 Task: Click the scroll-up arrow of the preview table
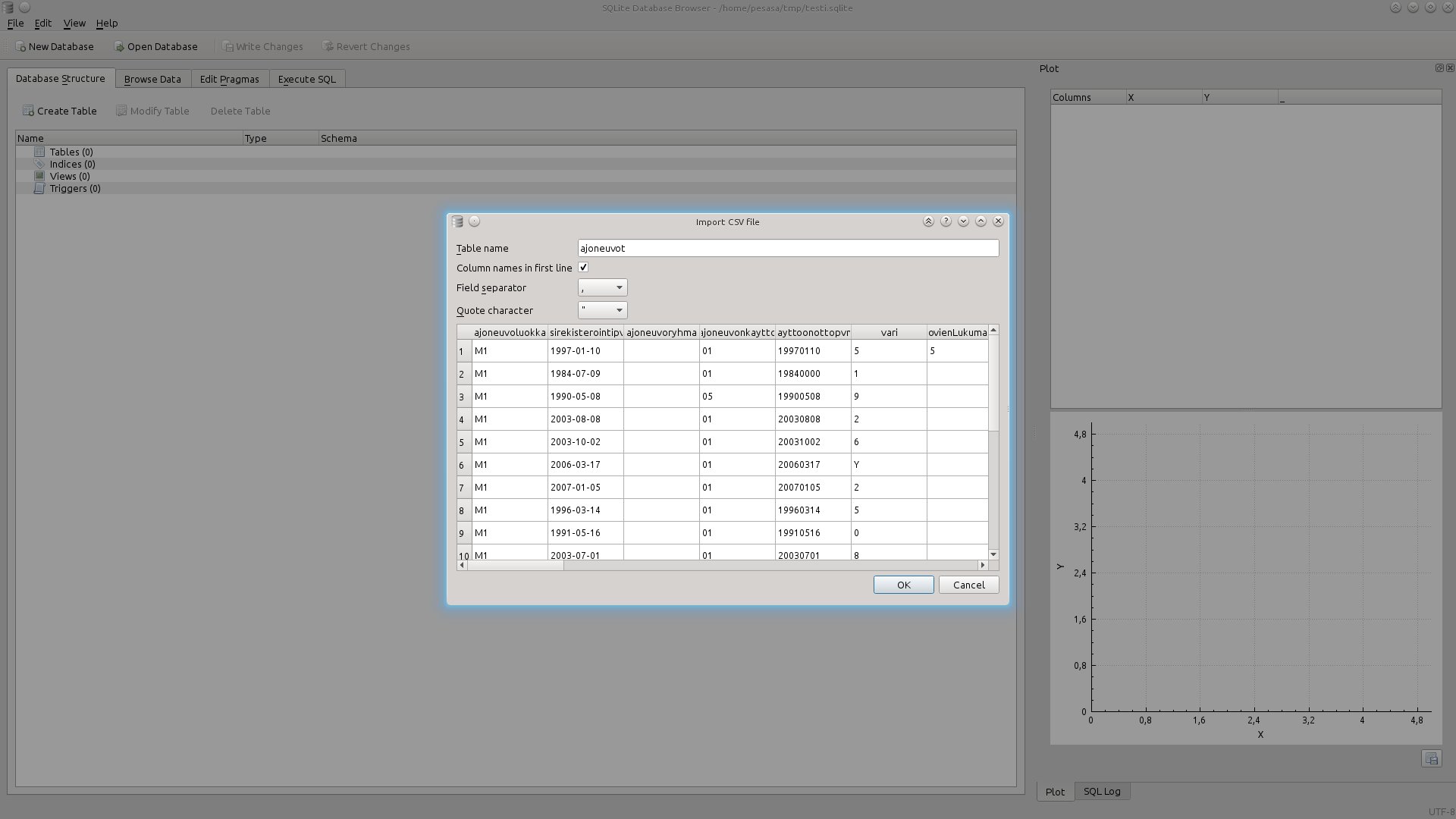pyautogui.click(x=993, y=330)
